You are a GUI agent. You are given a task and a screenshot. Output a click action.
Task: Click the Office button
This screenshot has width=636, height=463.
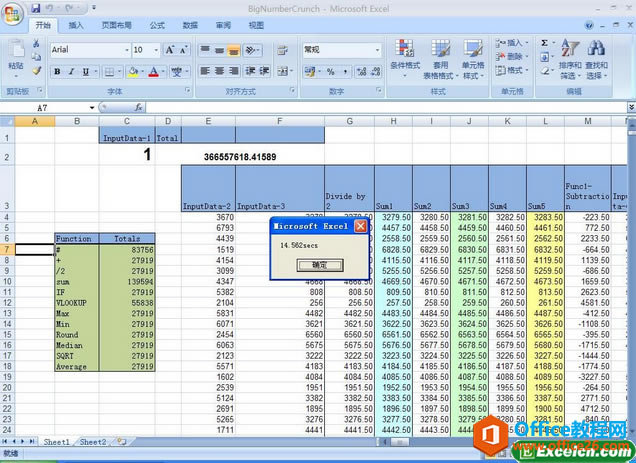[12, 14]
